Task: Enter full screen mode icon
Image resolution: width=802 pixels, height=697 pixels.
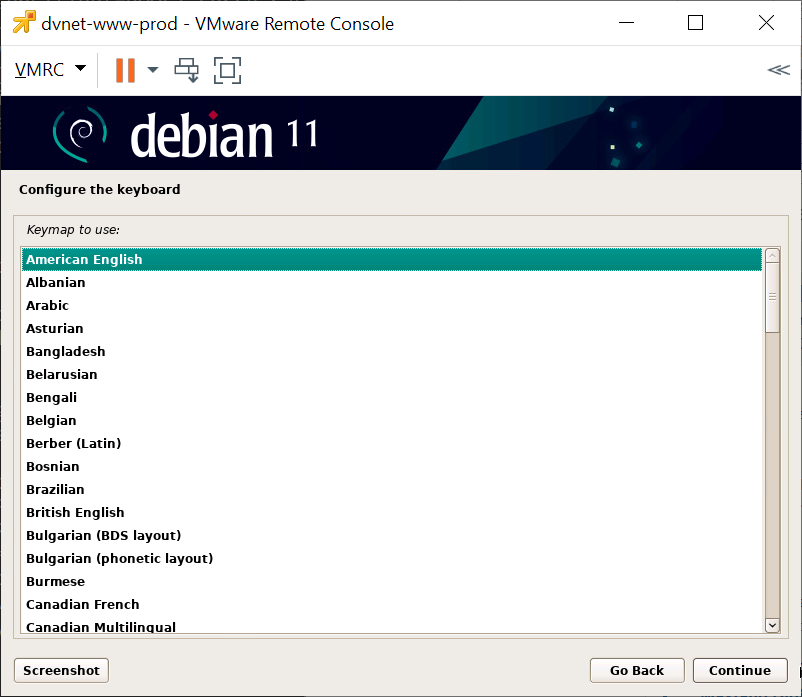Action: click(x=228, y=70)
